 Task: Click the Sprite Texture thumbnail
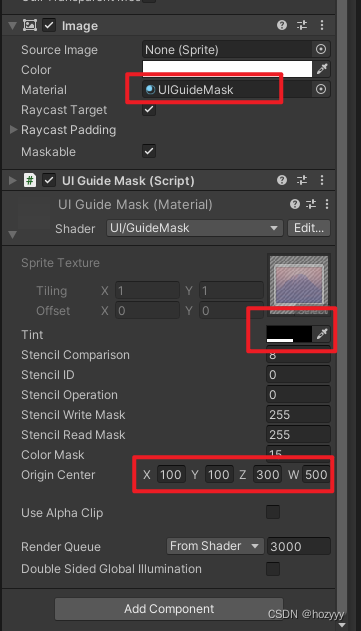pos(299,284)
